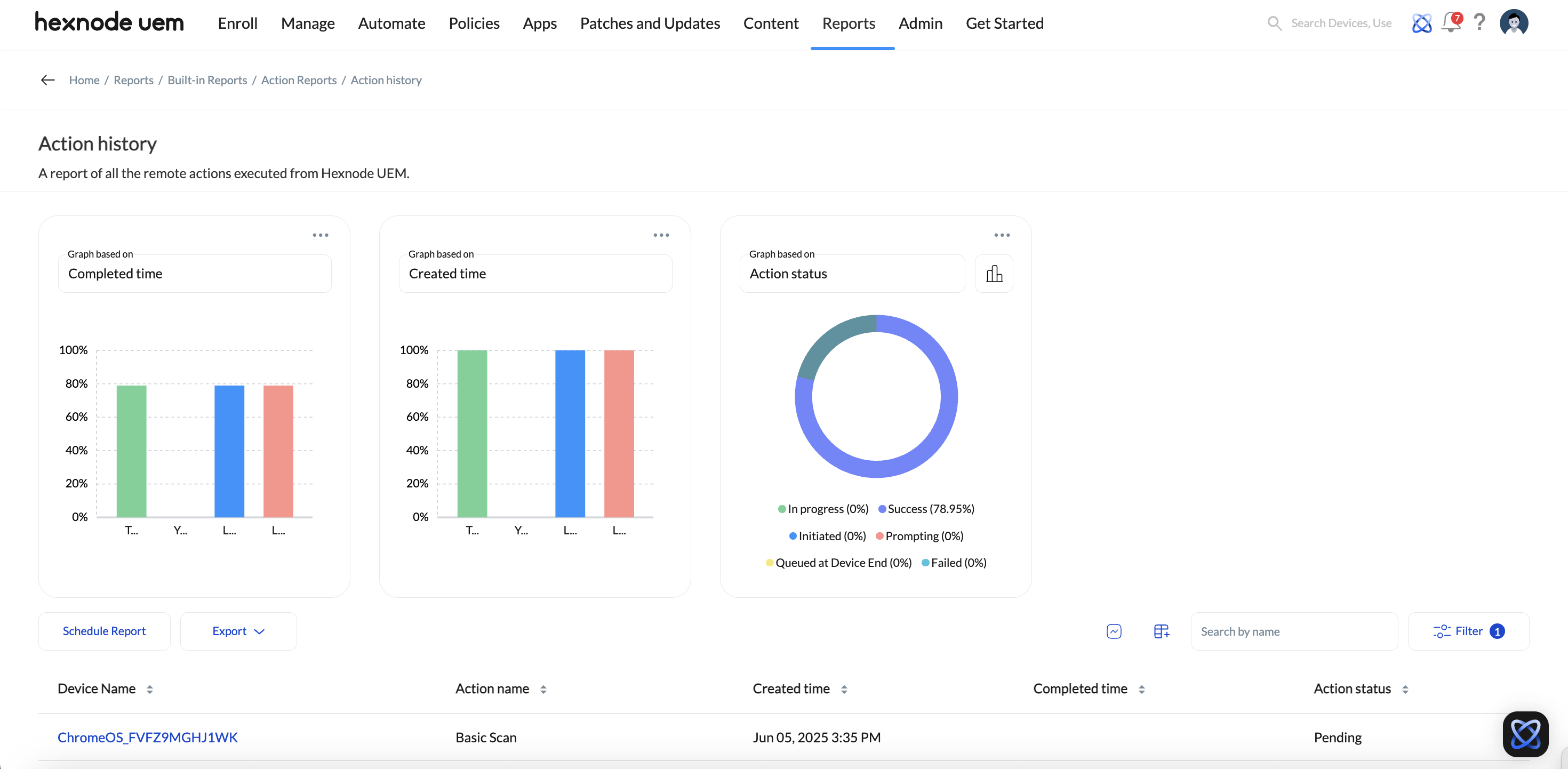
Task: Open the Completed time graph selector
Action: [x=195, y=274]
